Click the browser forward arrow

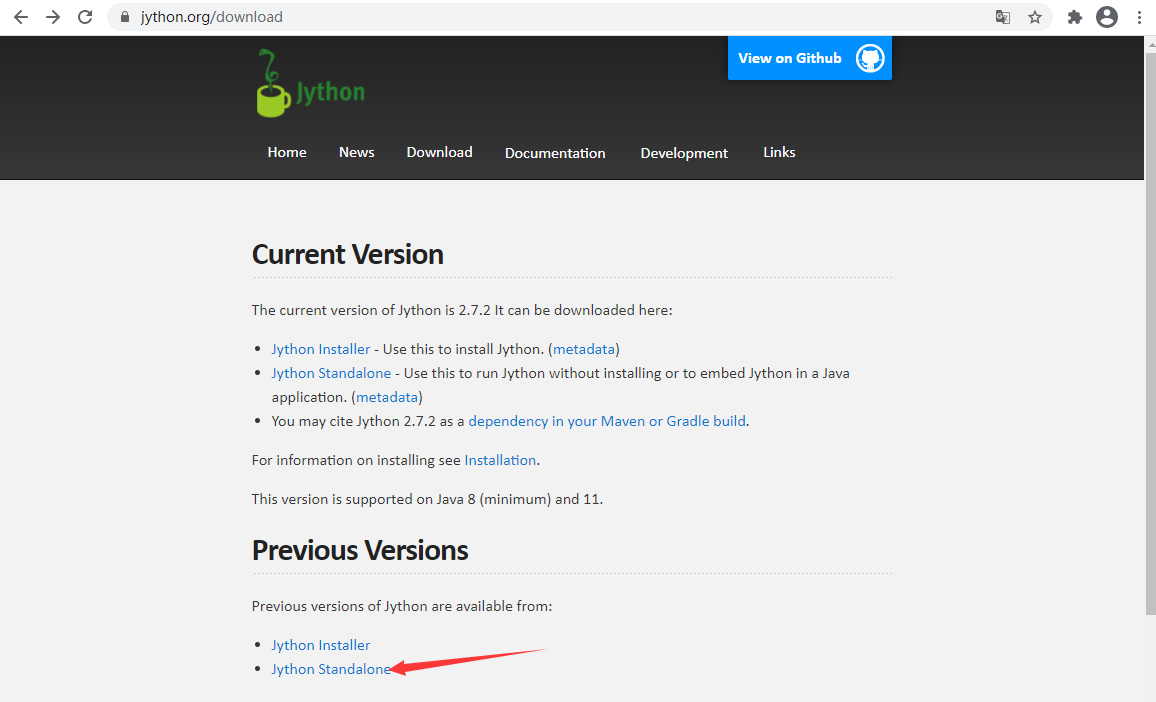point(53,17)
